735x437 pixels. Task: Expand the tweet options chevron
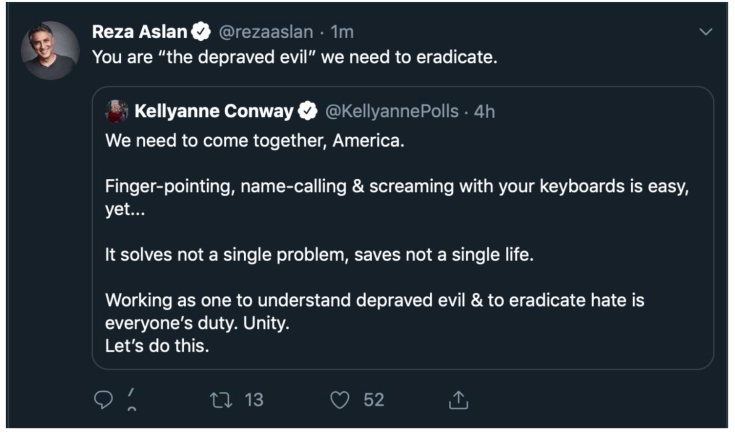pos(705,31)
